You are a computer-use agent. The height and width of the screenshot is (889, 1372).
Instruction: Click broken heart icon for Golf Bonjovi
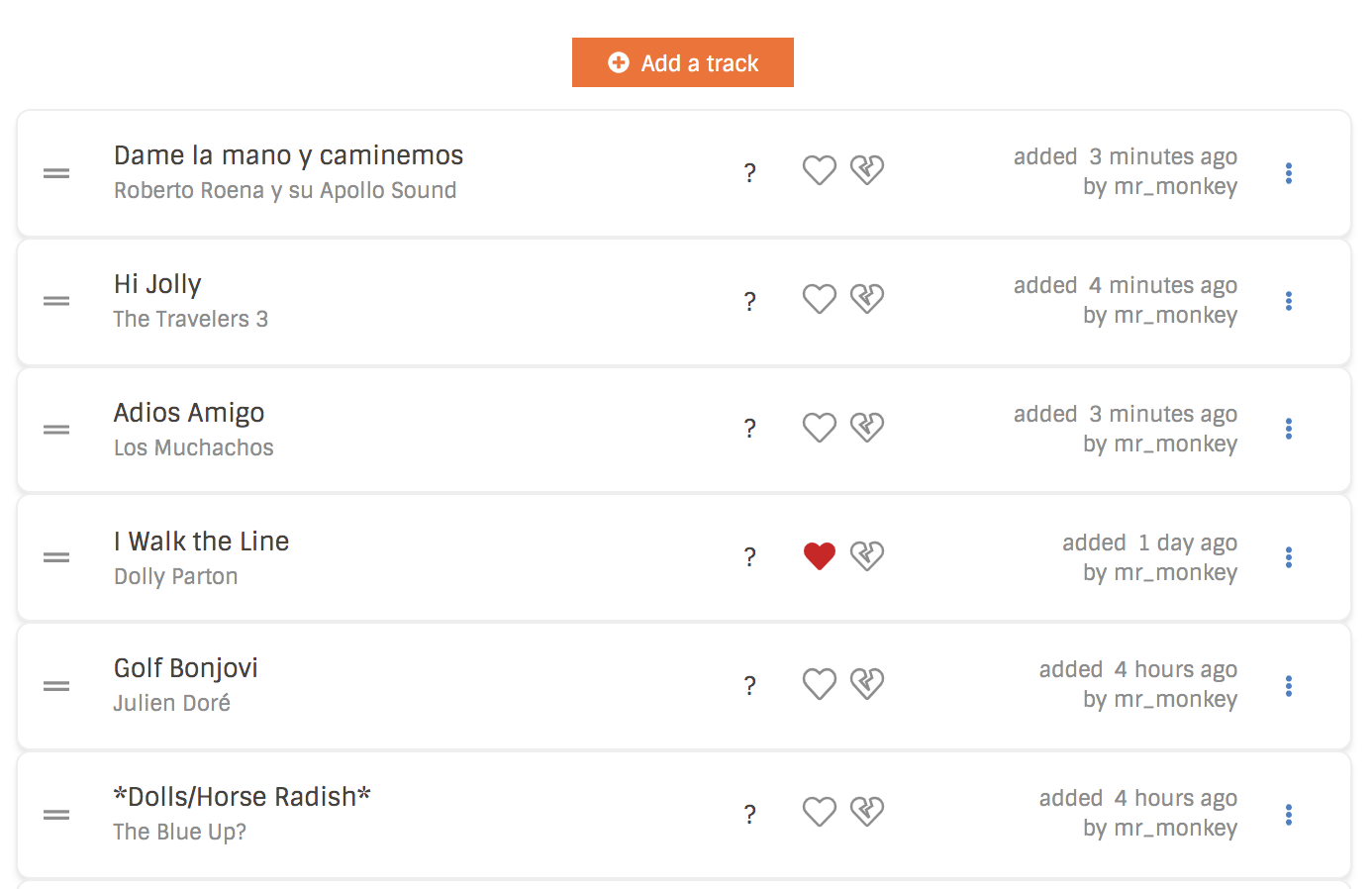867,684
